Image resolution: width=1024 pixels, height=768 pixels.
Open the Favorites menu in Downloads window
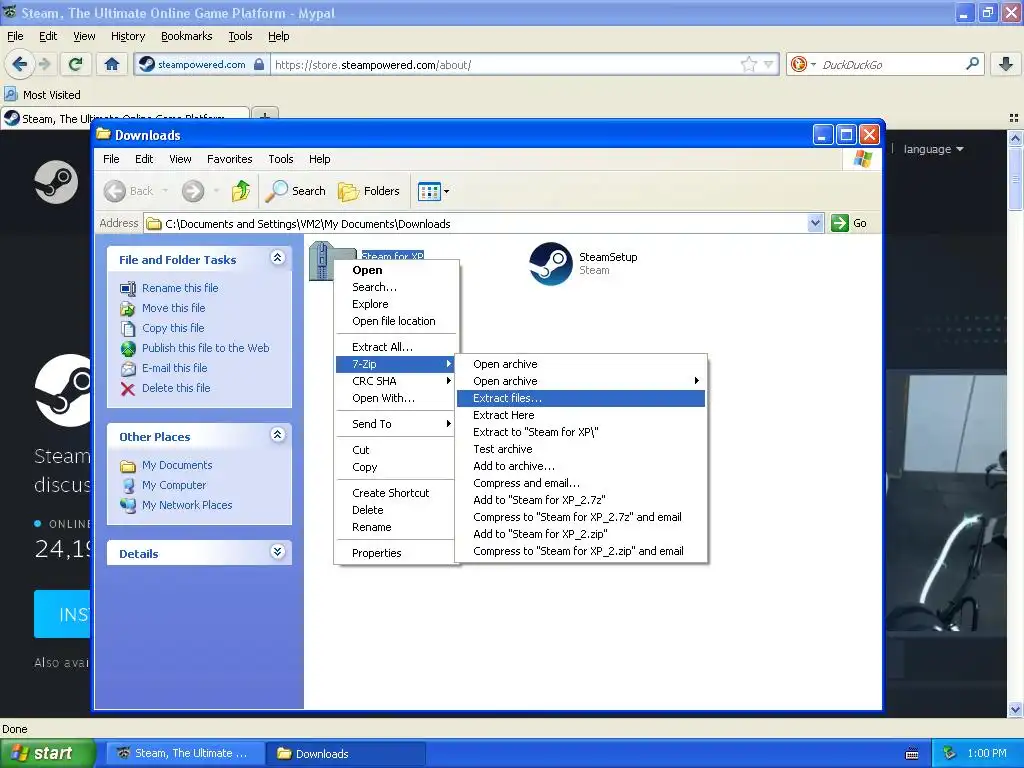point(229,159)
